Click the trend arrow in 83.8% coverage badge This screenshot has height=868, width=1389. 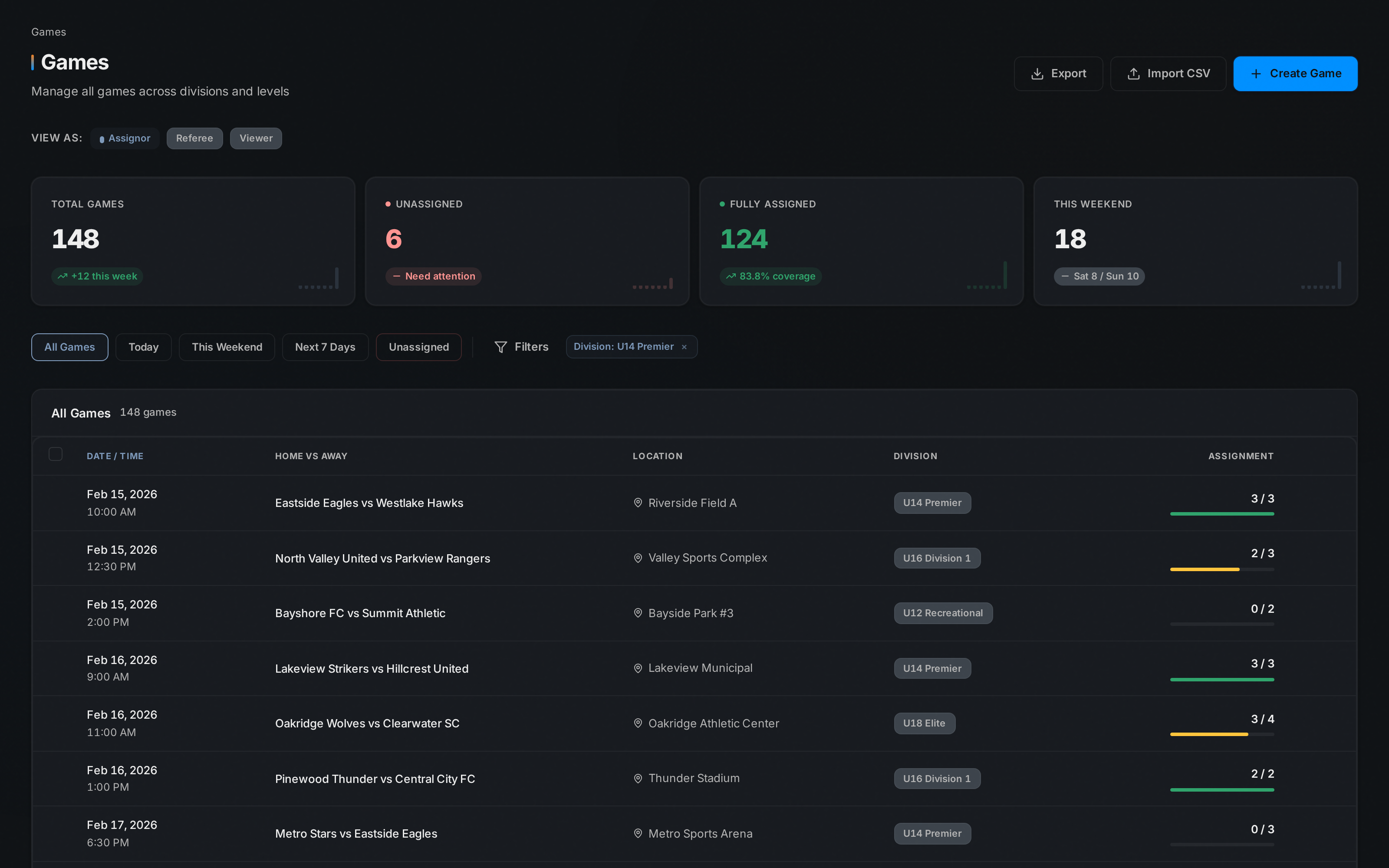click(731, 276)
